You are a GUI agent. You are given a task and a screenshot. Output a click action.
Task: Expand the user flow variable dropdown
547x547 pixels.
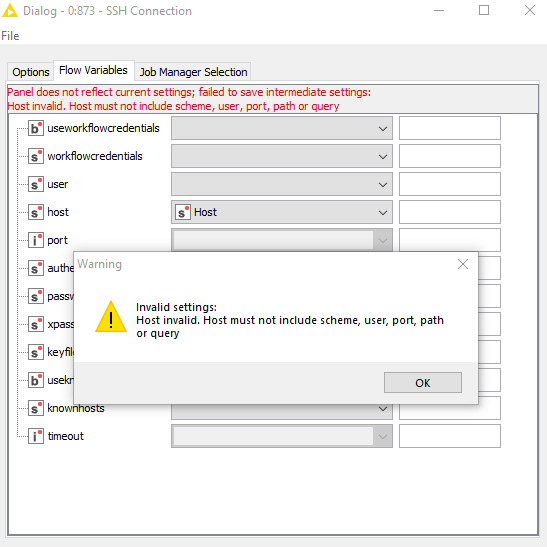282,184
